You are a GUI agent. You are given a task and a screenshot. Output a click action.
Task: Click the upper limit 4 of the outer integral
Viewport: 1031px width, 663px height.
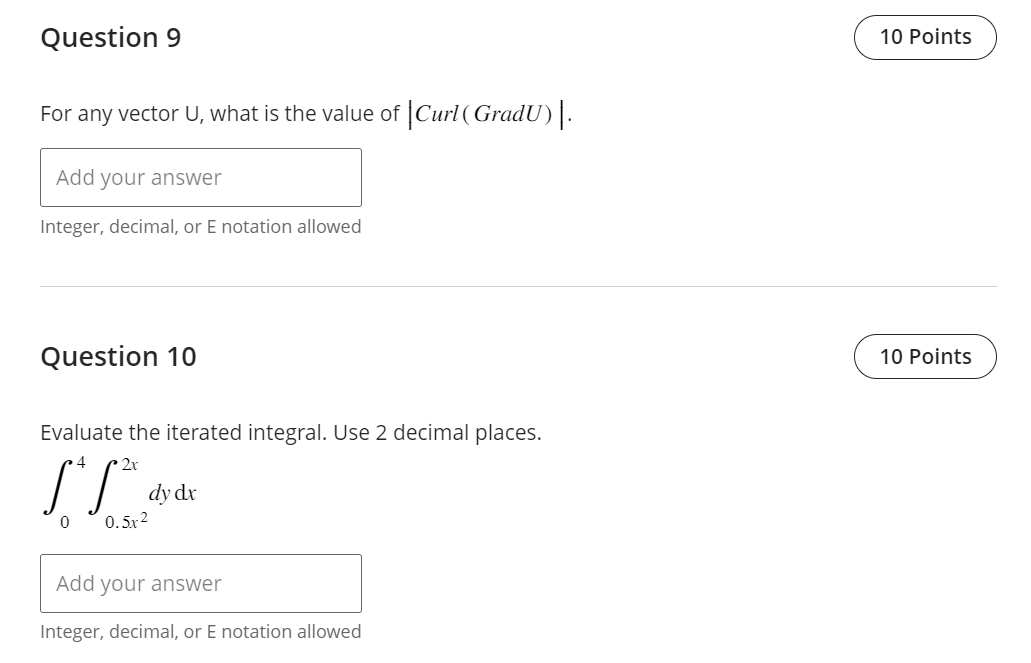81,463
